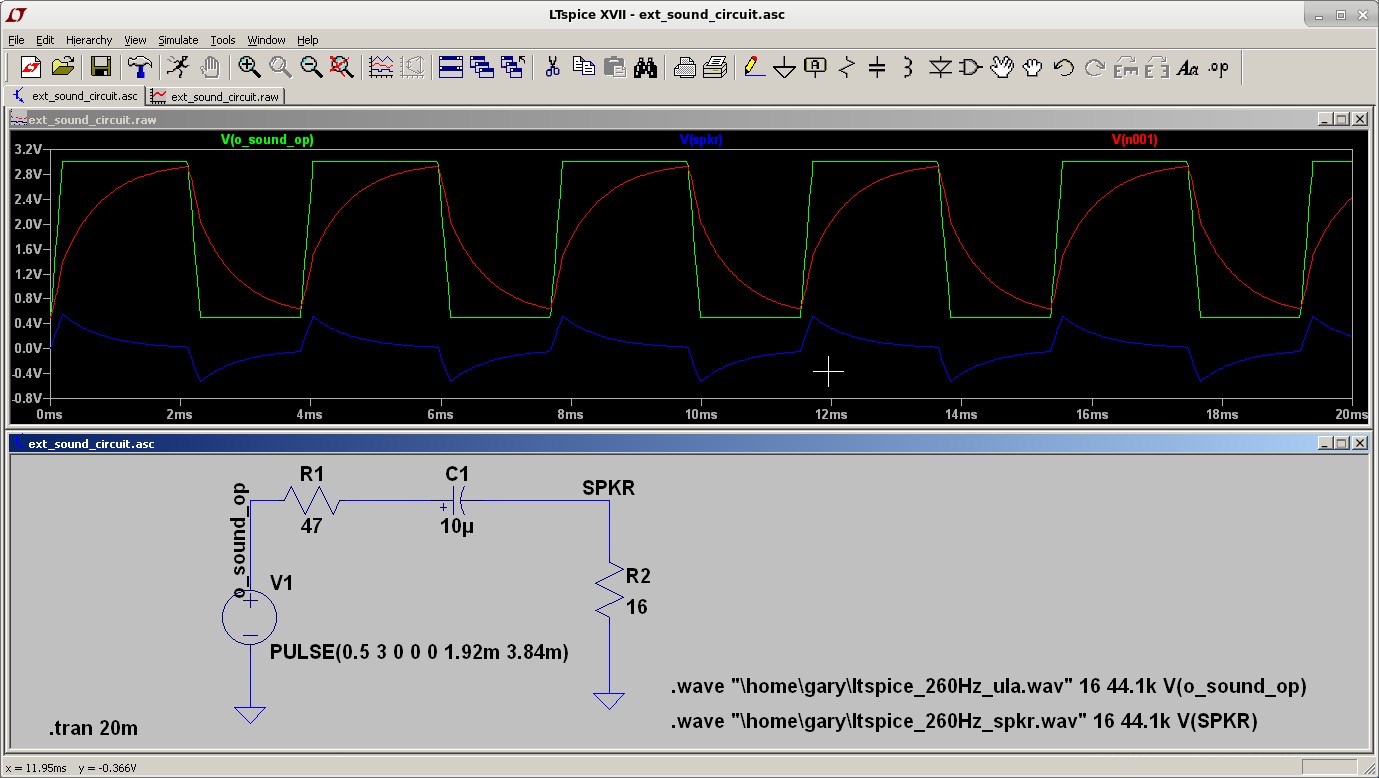Image resolution: width=1379 pixels, height=778 pixels.
Task: Select the Copy tool icon
Action: click(583, 67)
